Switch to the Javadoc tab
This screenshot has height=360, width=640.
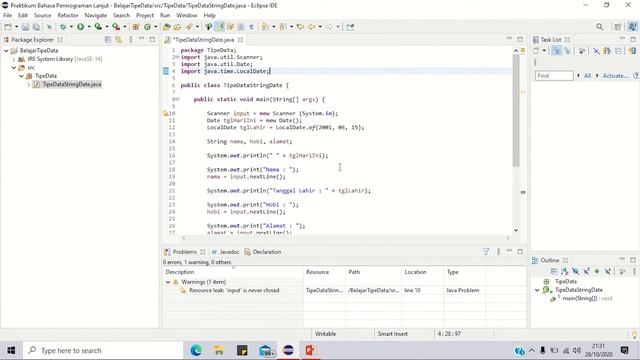pyautogui.click(x=225, y=252)
